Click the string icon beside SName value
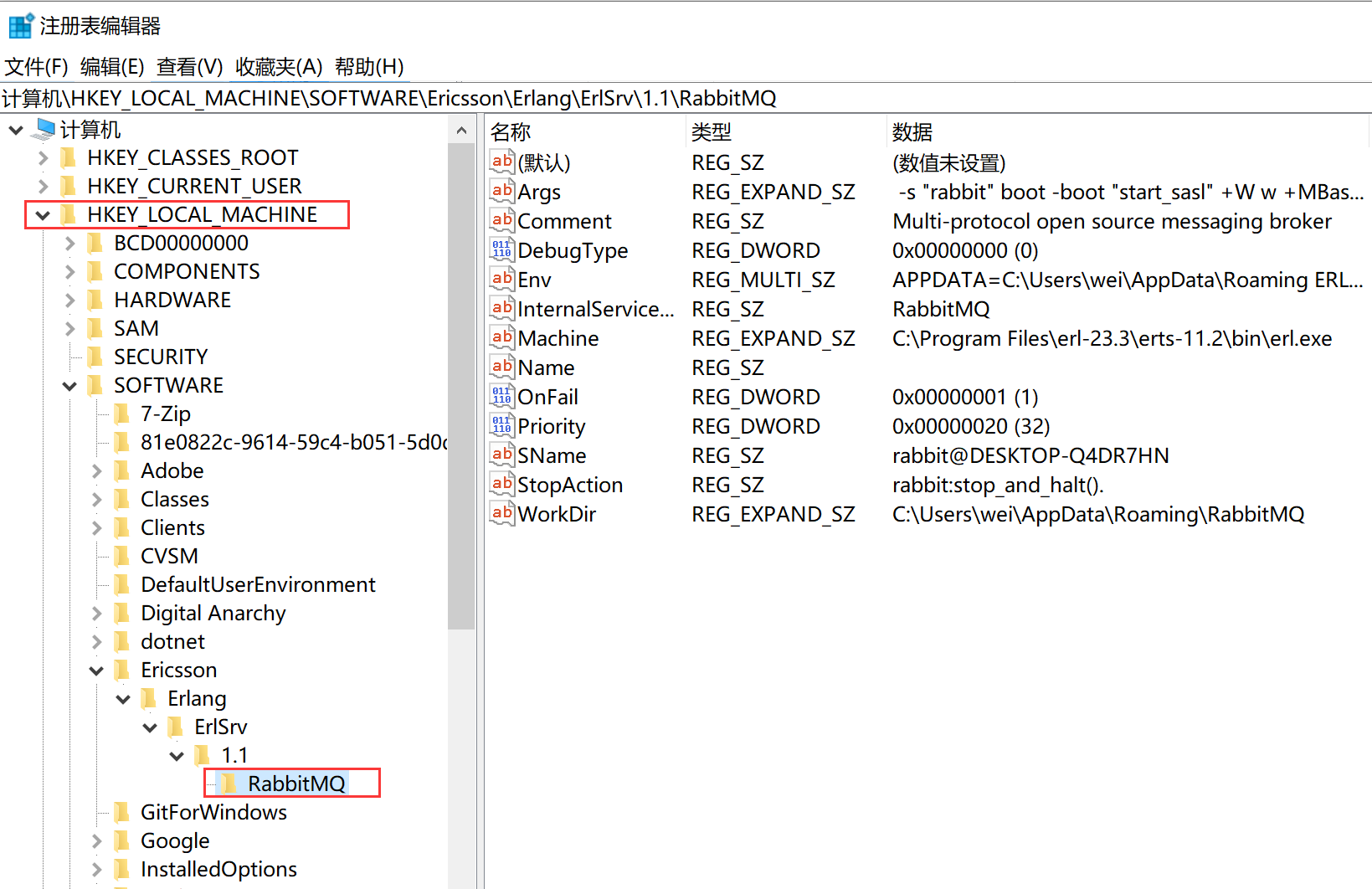The height and width of the screenshot is (889, 1372). (x=502, y=455)
